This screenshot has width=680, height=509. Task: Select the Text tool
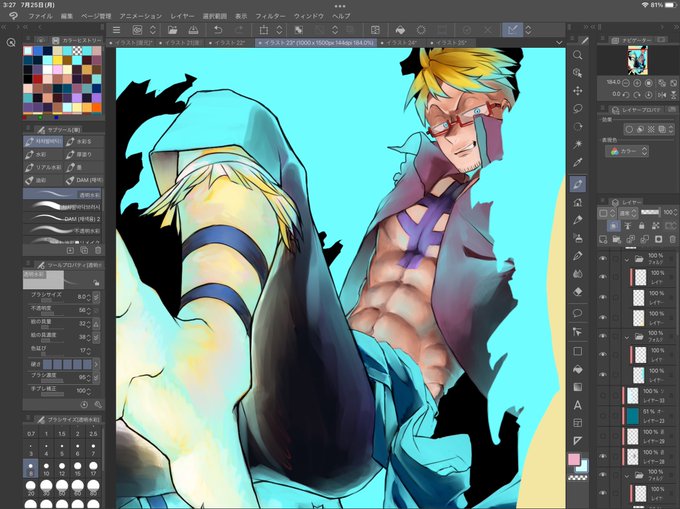[x=577, y=405]
